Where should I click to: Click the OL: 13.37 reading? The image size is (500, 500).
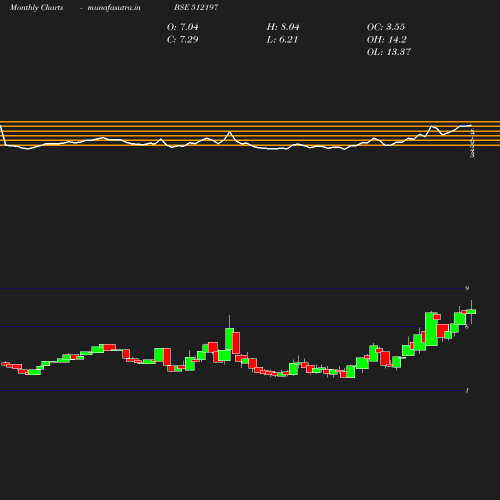coord(389,52)
